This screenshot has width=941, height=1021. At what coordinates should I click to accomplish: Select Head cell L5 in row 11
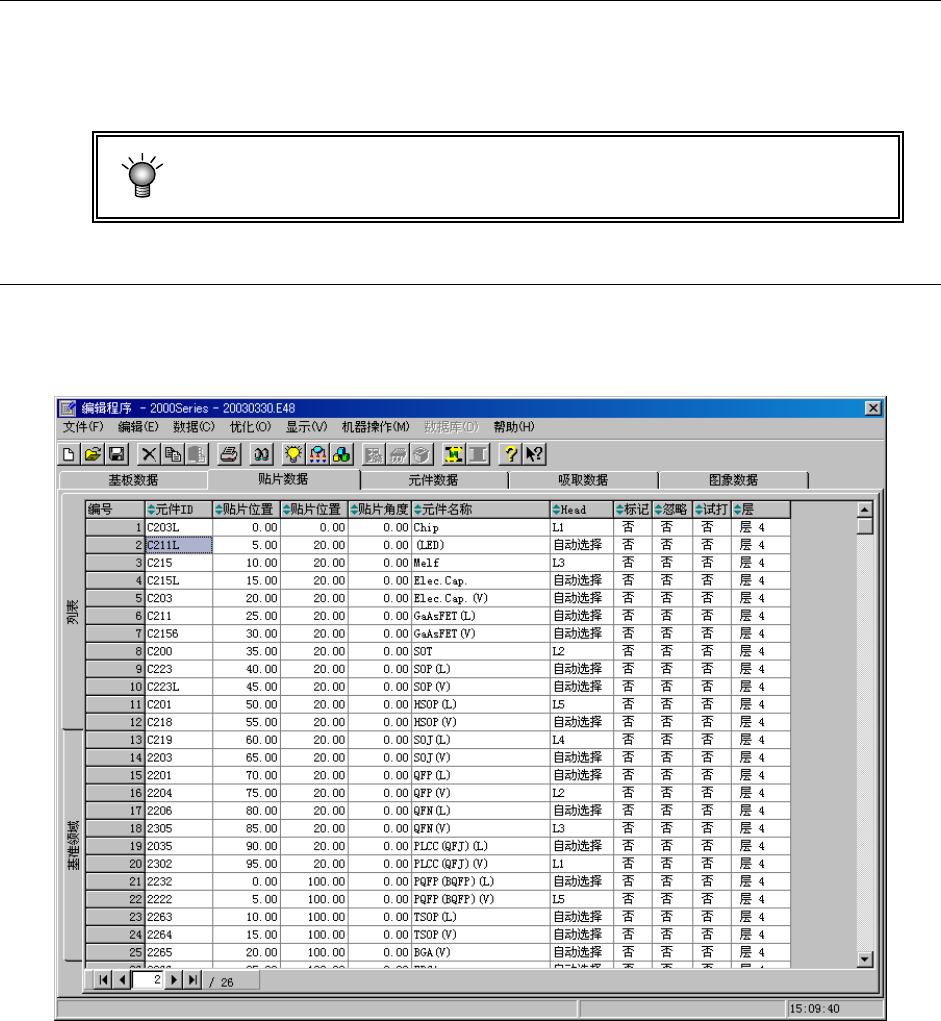pyautogui.click(x=582, y=705)
